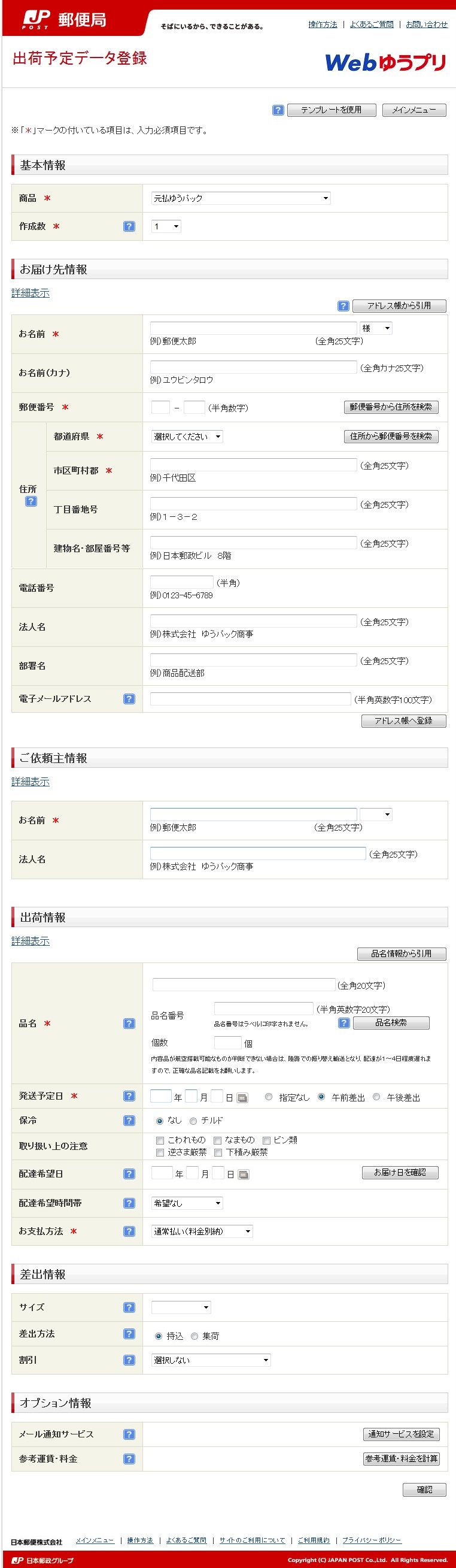Open お問い合わせ link in header
This screenshot has width=456, height=1568.
426,25
